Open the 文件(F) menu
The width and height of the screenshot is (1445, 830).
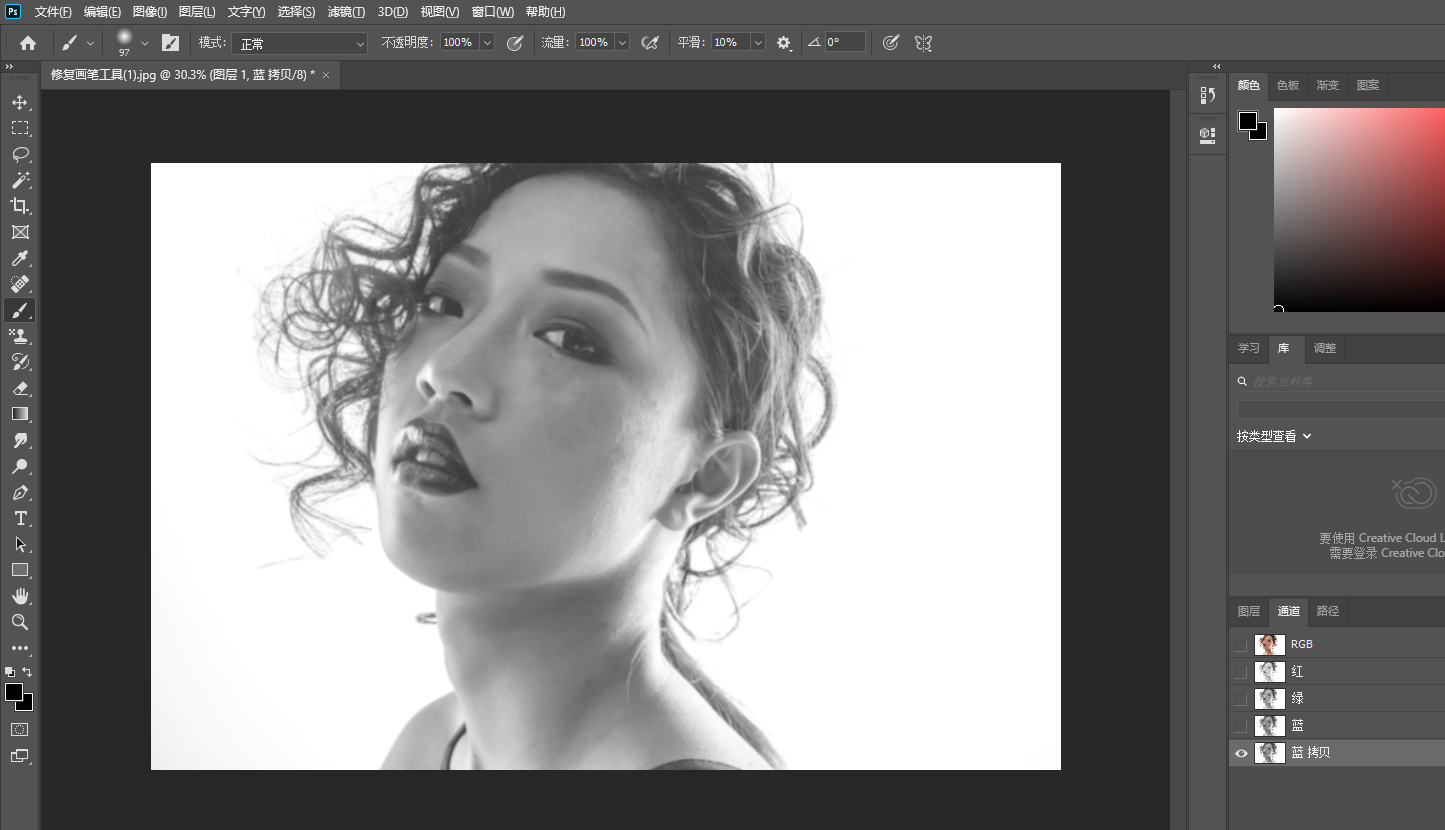(53, 12)
